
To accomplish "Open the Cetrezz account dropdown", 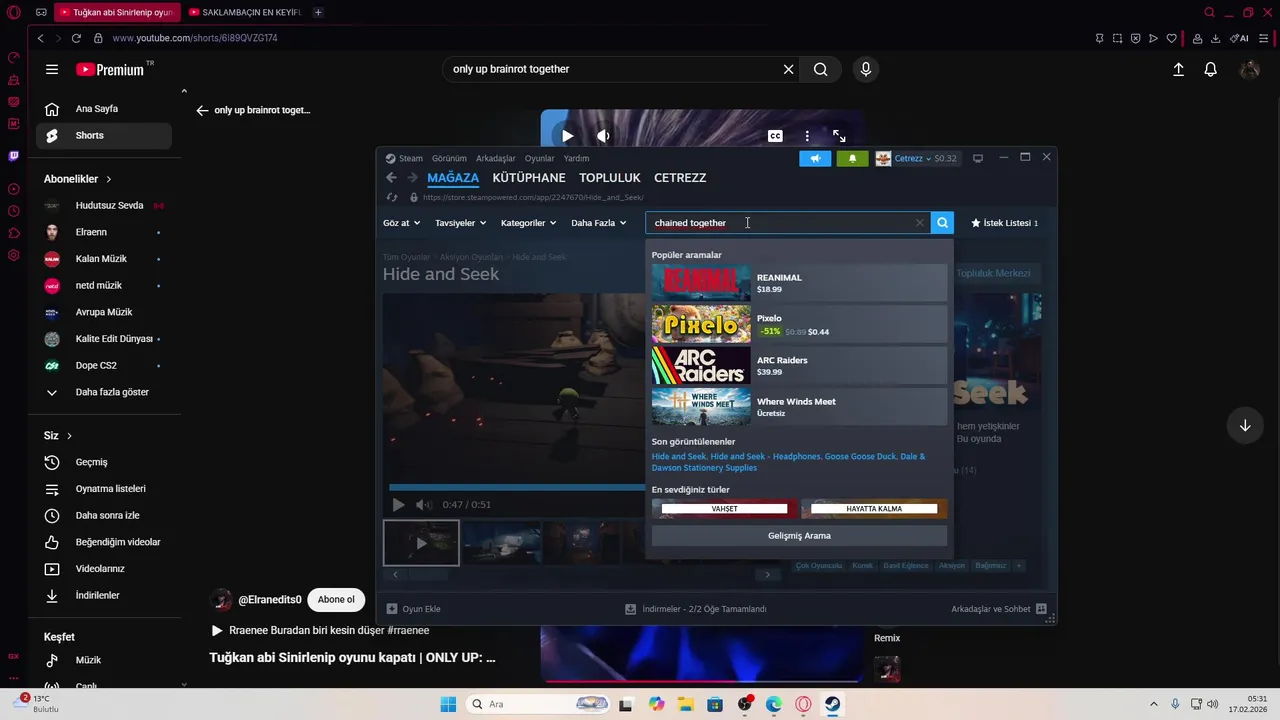I will coord(916,158).
